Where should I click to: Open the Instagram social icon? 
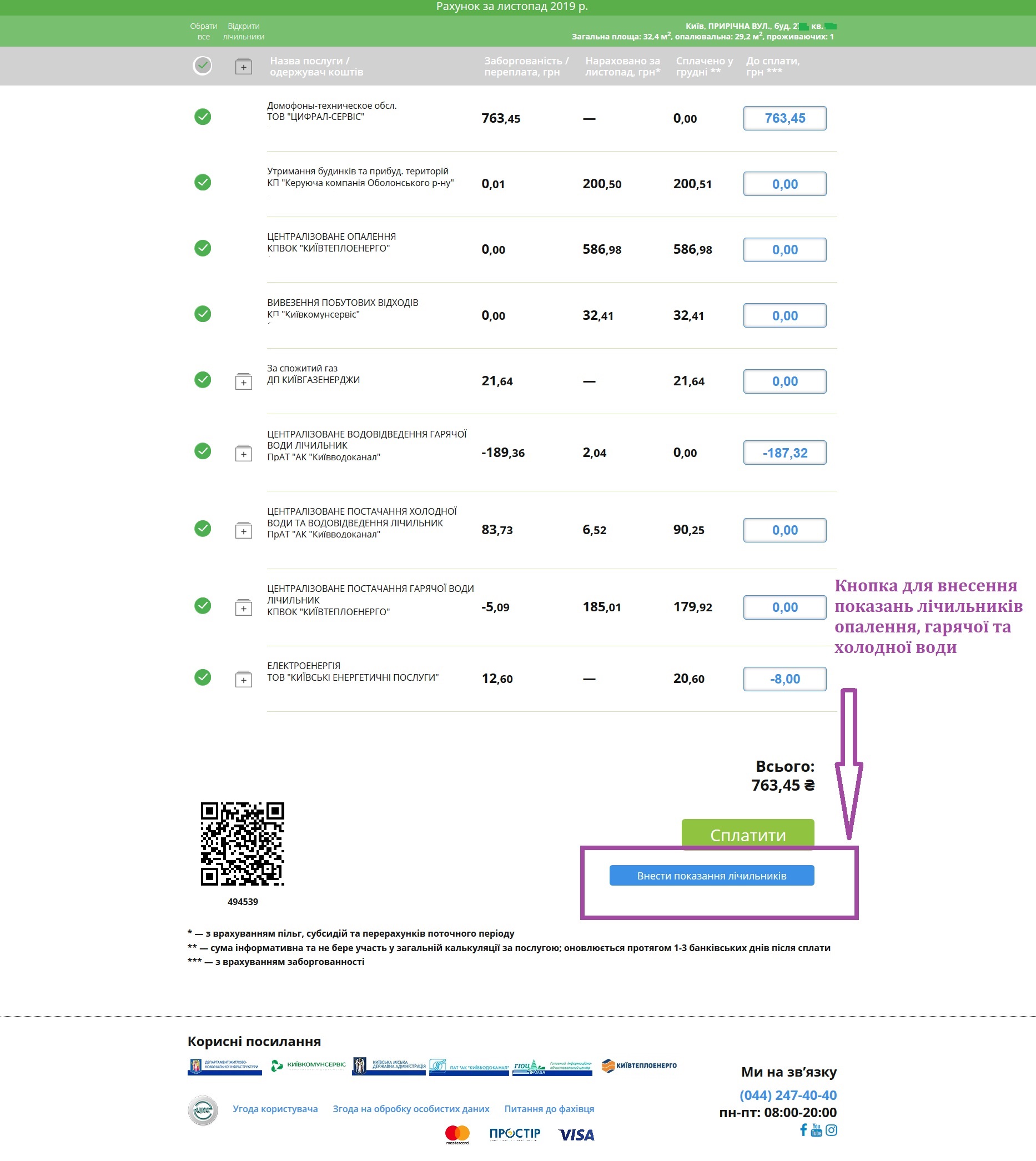coord(831,1130)
